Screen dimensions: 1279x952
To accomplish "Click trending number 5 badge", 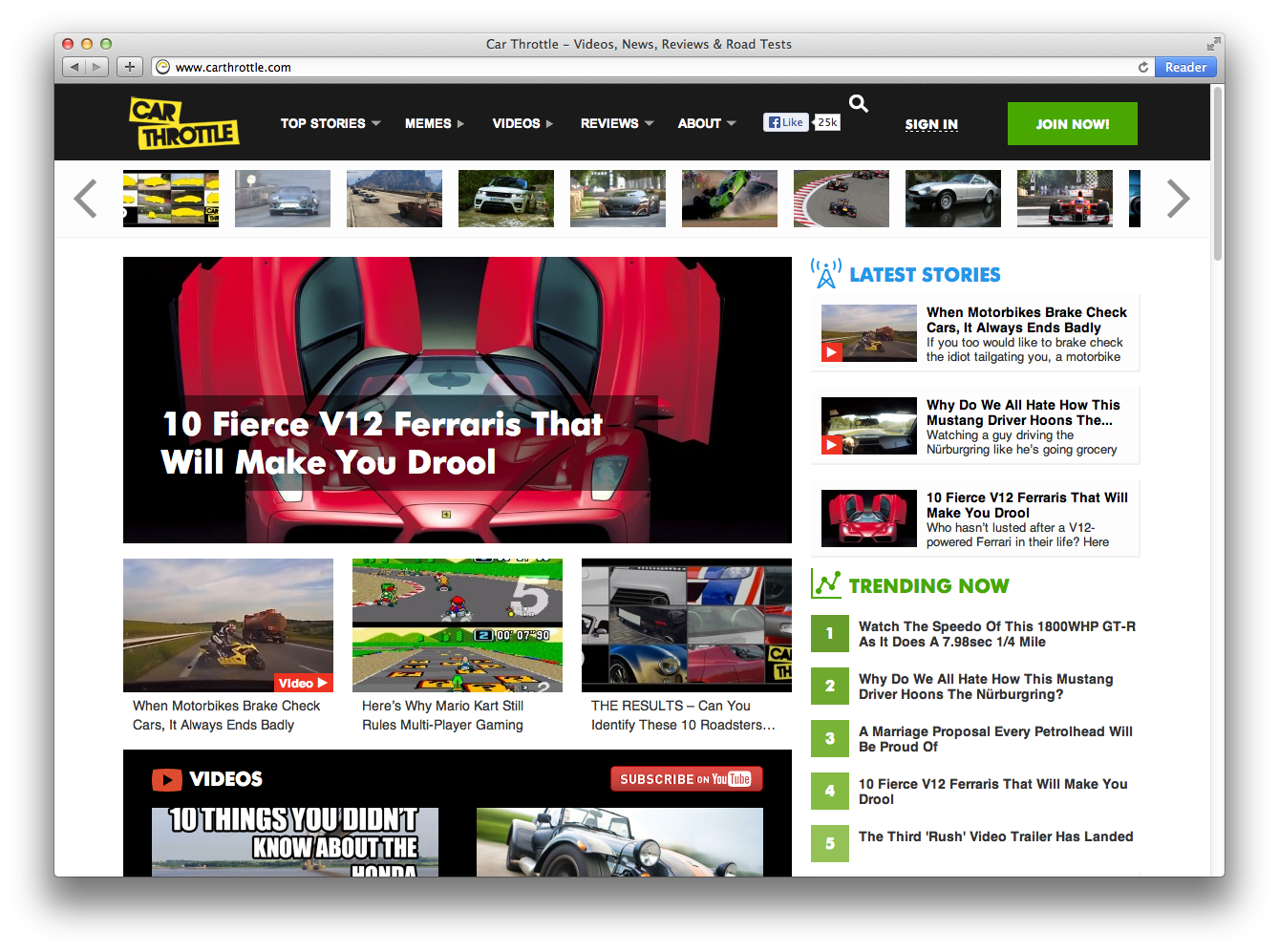I will pos(830,843).
